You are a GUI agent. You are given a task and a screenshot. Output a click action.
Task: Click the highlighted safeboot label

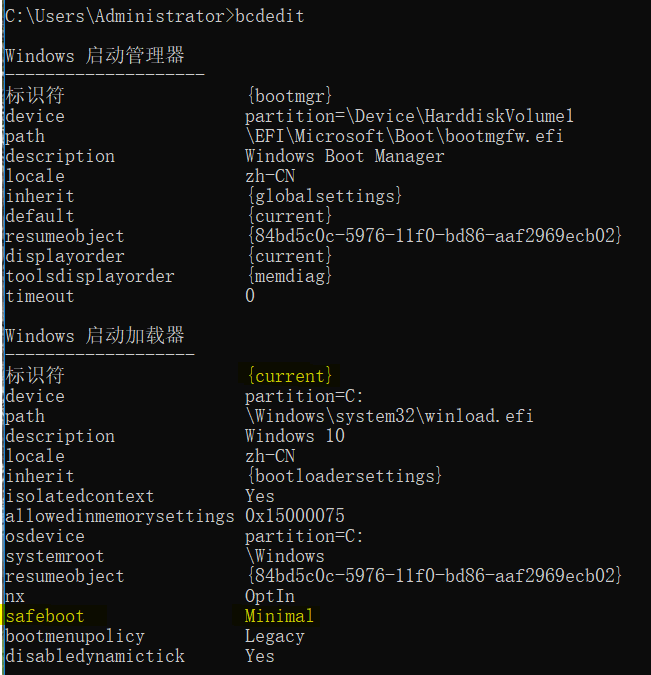click(45, 616)
